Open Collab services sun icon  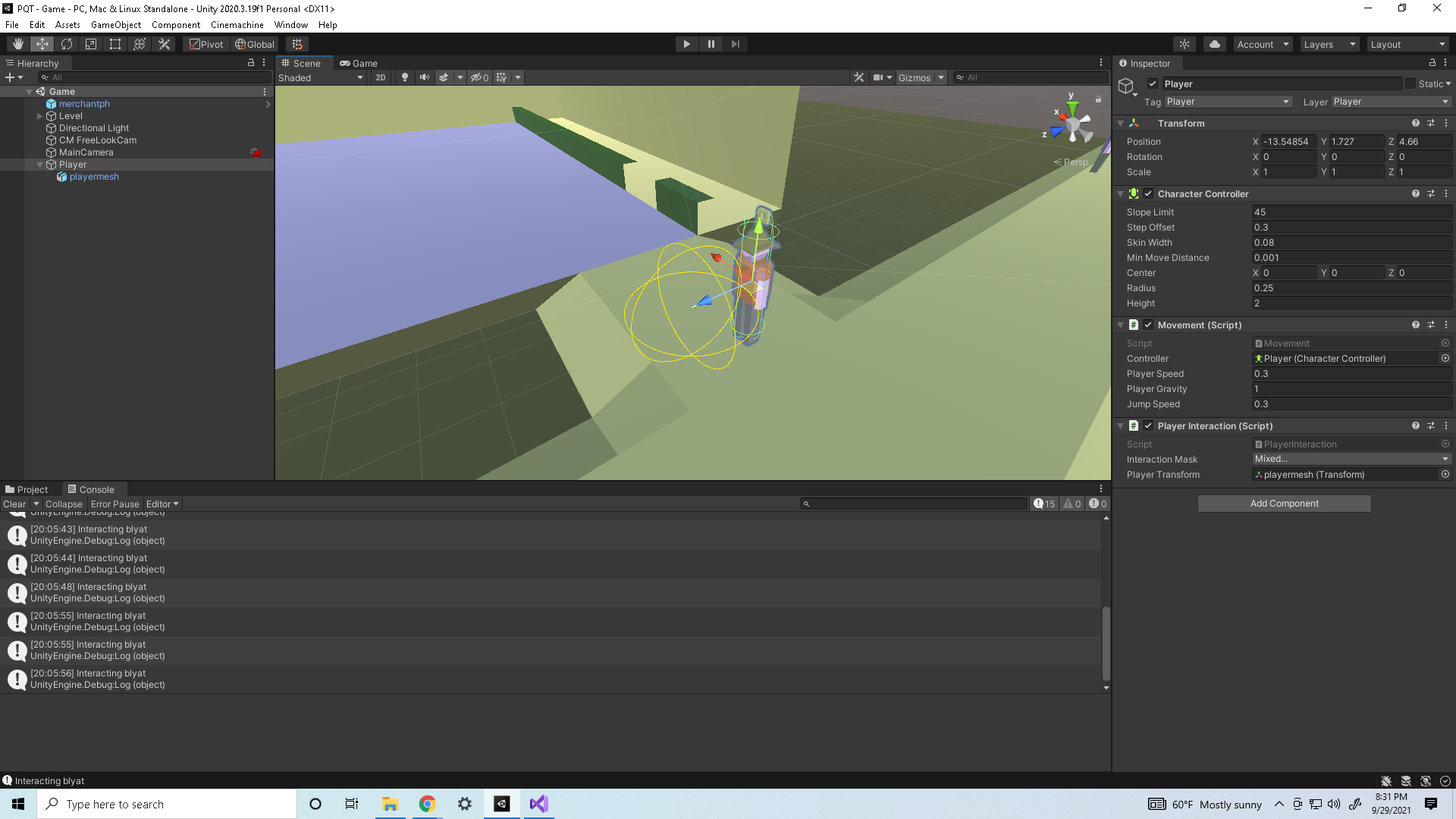[1185, 44]
